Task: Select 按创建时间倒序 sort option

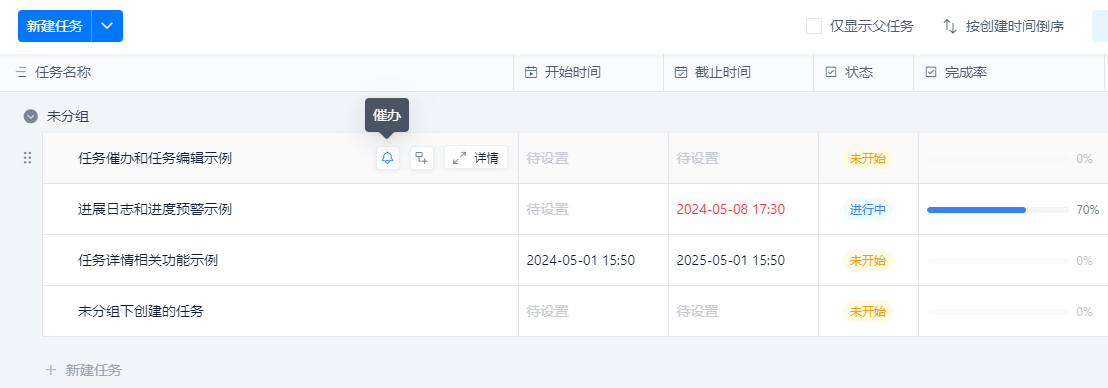Action: point(1015,27)
